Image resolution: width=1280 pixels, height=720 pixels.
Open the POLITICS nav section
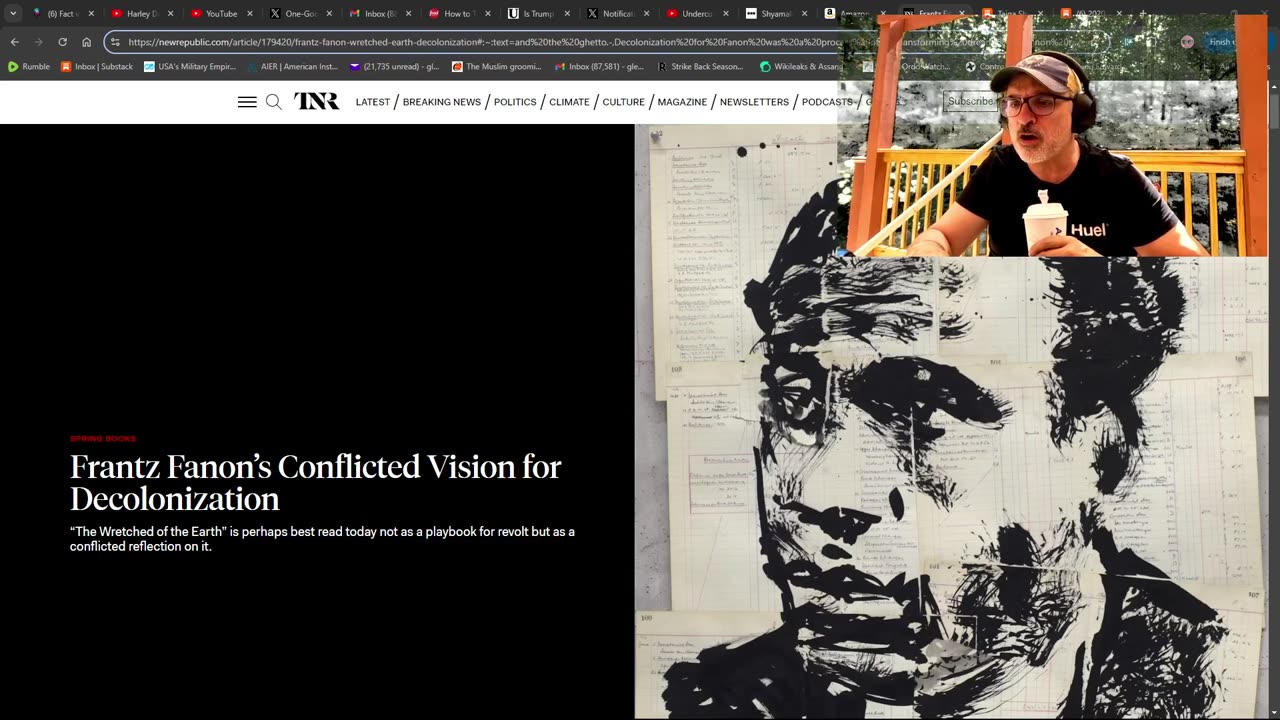(x=515, y=102)
